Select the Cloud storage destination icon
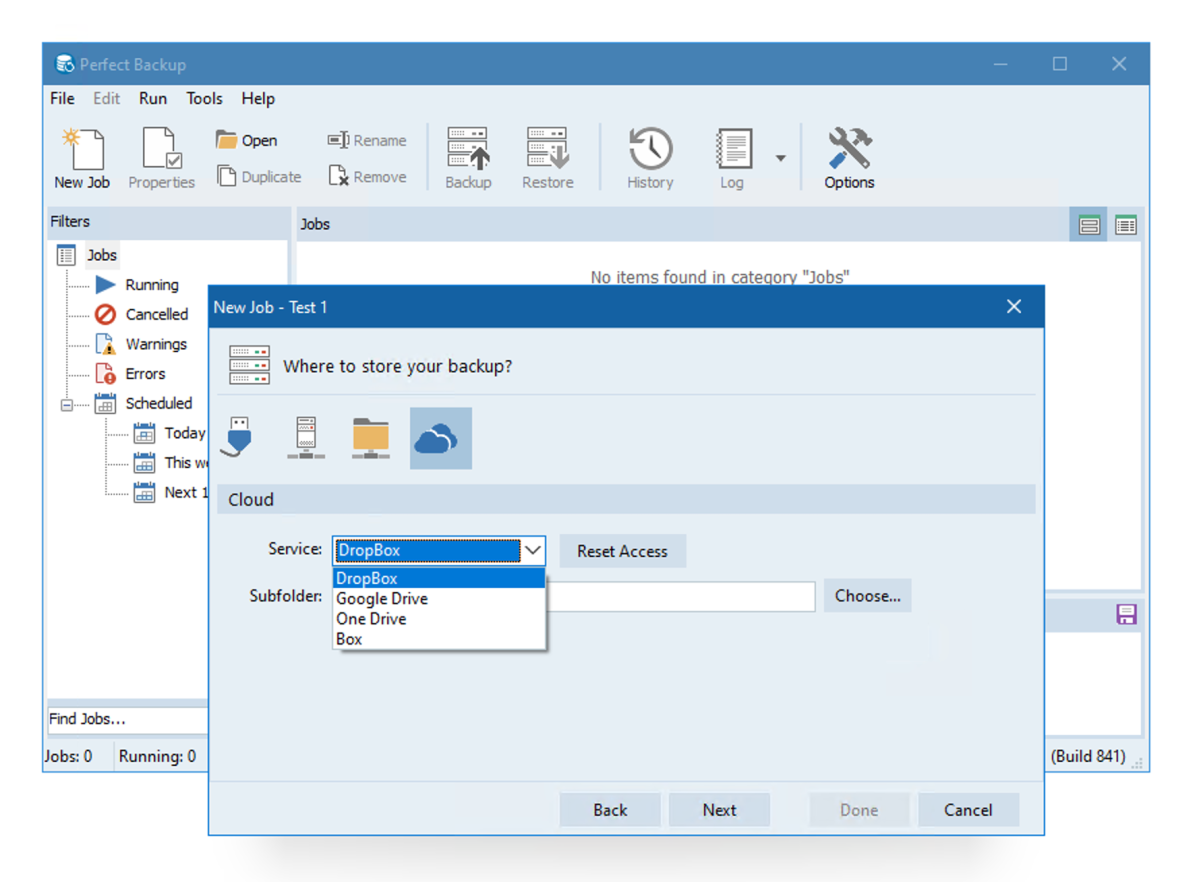 (x=440, y=438)
